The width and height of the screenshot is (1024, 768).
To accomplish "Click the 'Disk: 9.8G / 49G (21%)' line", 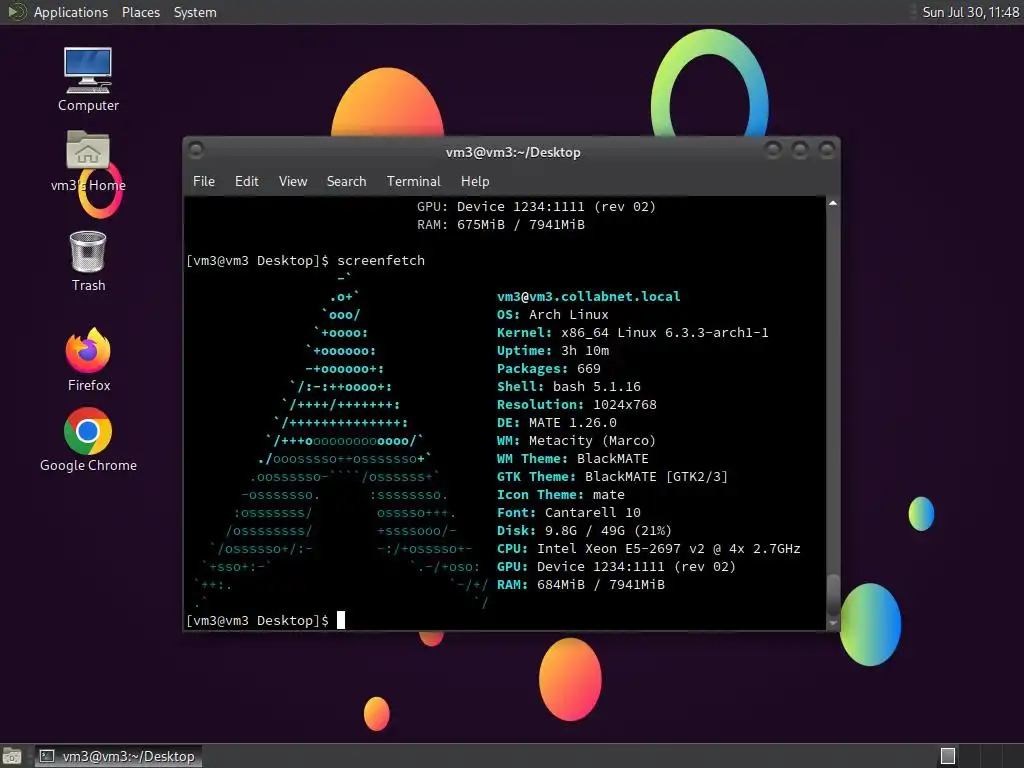I will [584, 531].
